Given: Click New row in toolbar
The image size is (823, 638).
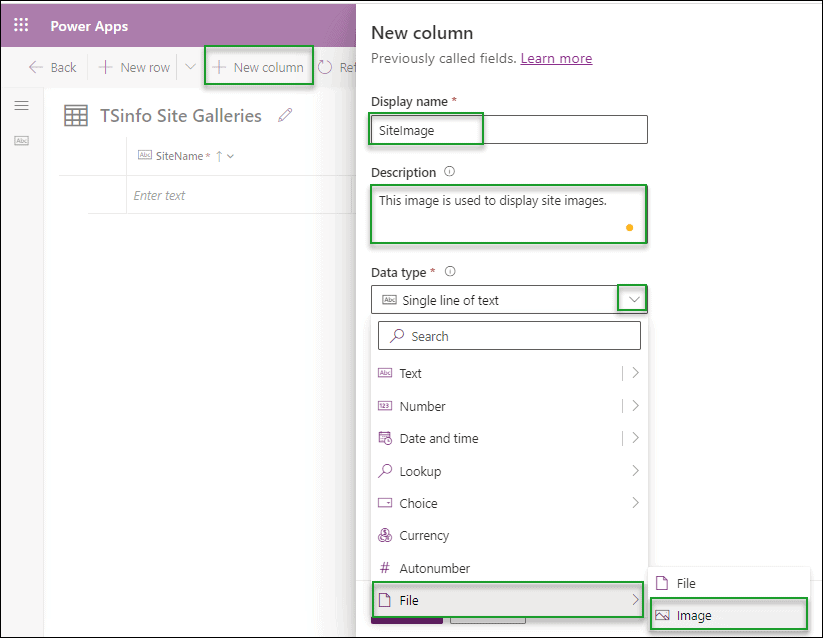Looking at the screenshot, I should pyautogui.click(x=134, y=67).
